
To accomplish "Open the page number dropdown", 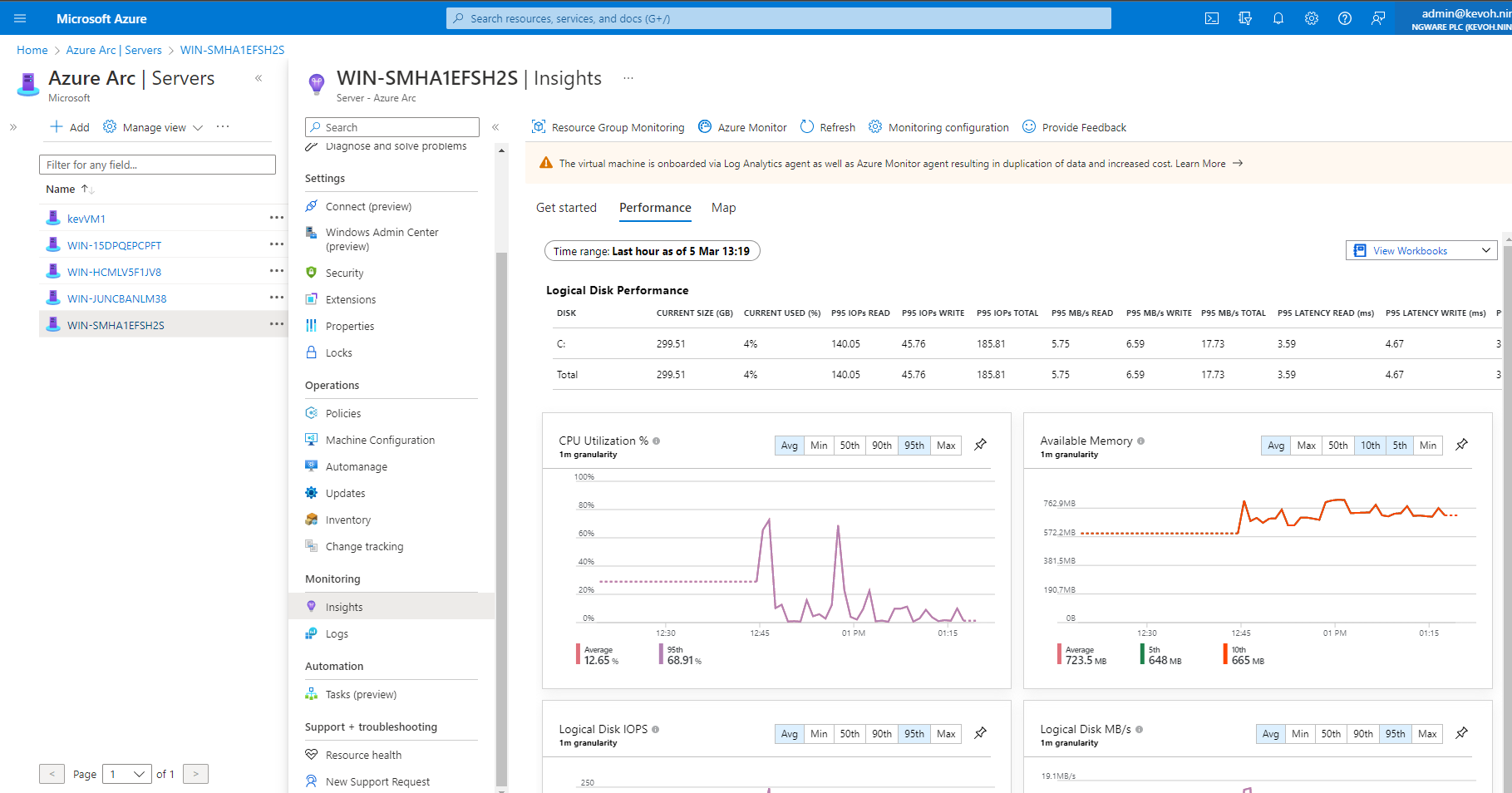I will coord(127,774).
